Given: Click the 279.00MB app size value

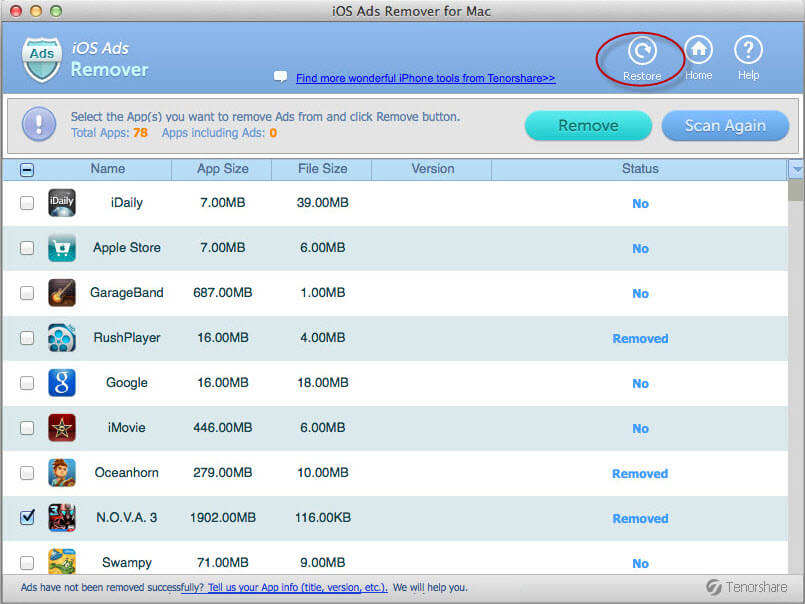Looking at the screenshot, I should [x=223, y=473].
